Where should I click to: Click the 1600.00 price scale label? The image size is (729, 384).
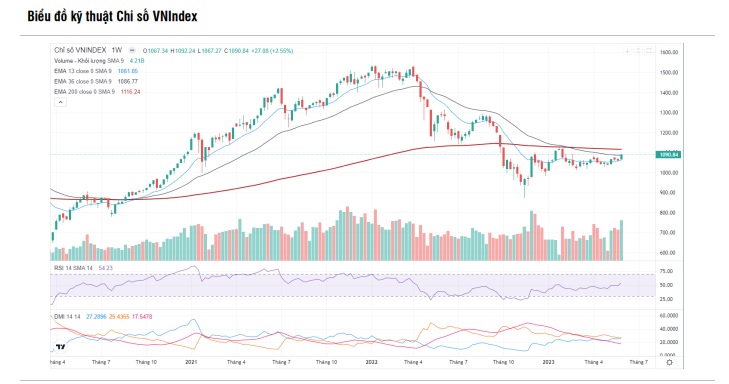click(x=669, y=53)
